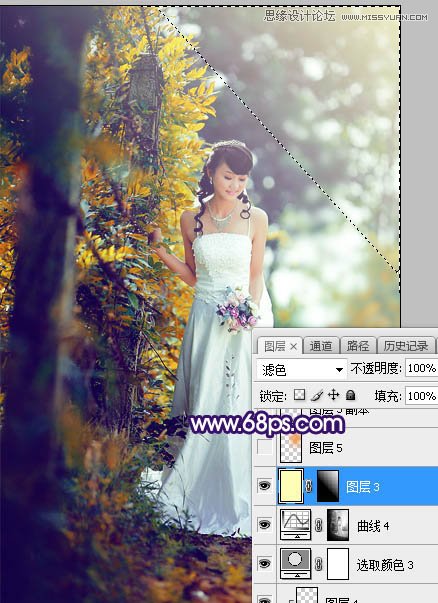Select the layer name 选取颜色 3
438x603 pixels.
[385, 565]
